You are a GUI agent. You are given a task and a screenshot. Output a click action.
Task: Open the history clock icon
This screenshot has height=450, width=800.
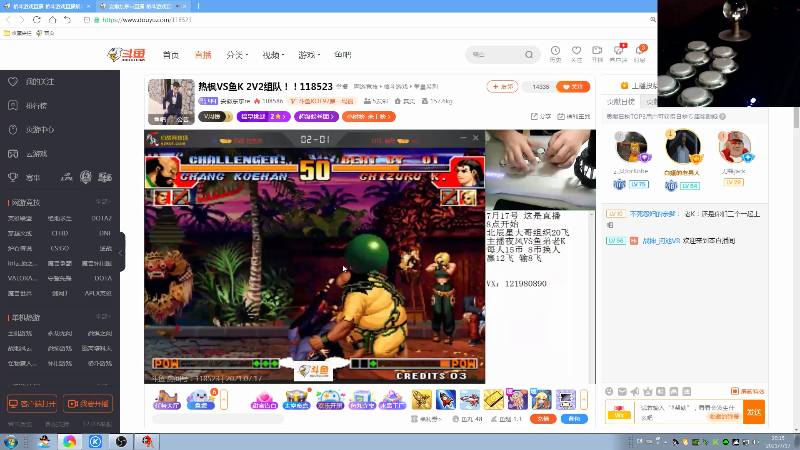(x=555, y=51)
